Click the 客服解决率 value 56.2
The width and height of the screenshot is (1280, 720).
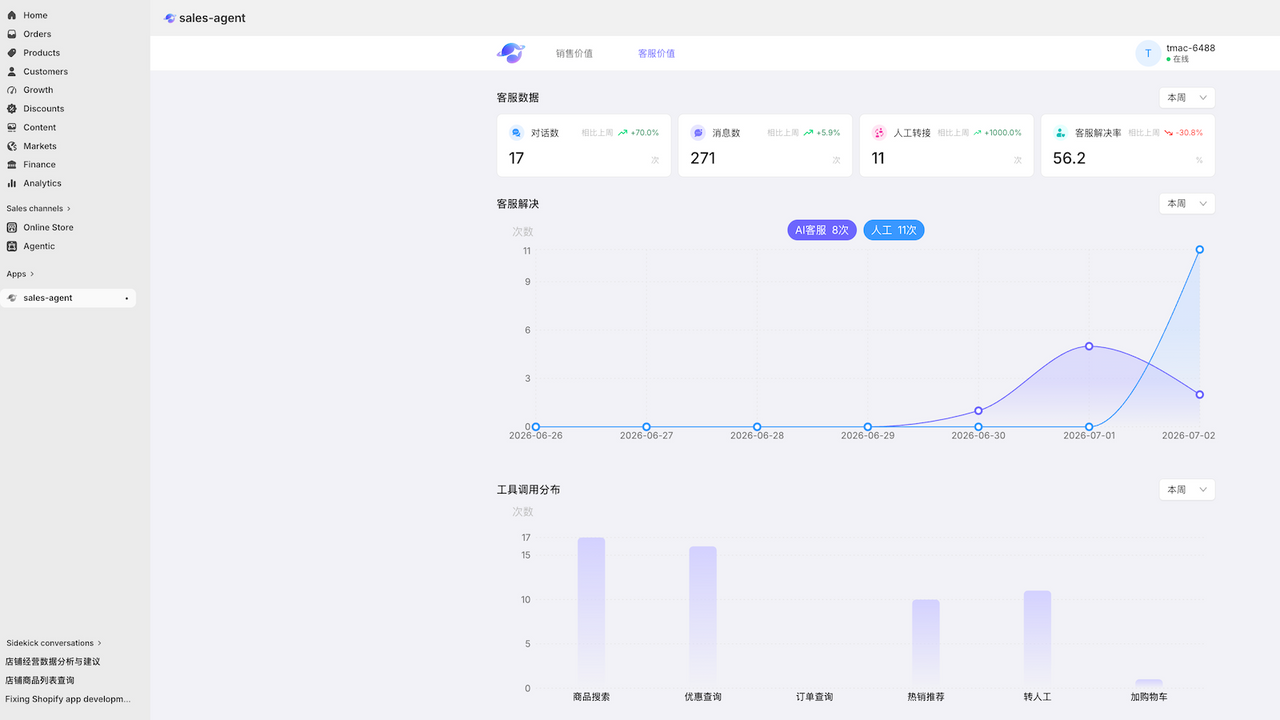tap(1069, 158)
